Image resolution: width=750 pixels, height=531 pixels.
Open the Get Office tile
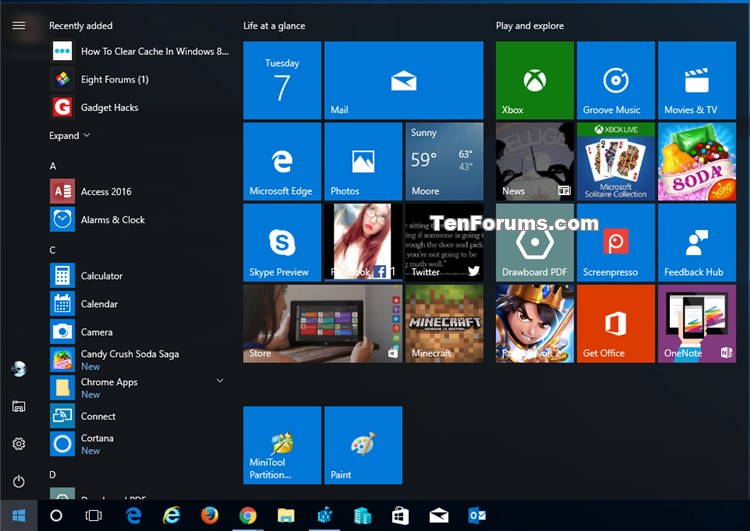click(x=616, y=324)
